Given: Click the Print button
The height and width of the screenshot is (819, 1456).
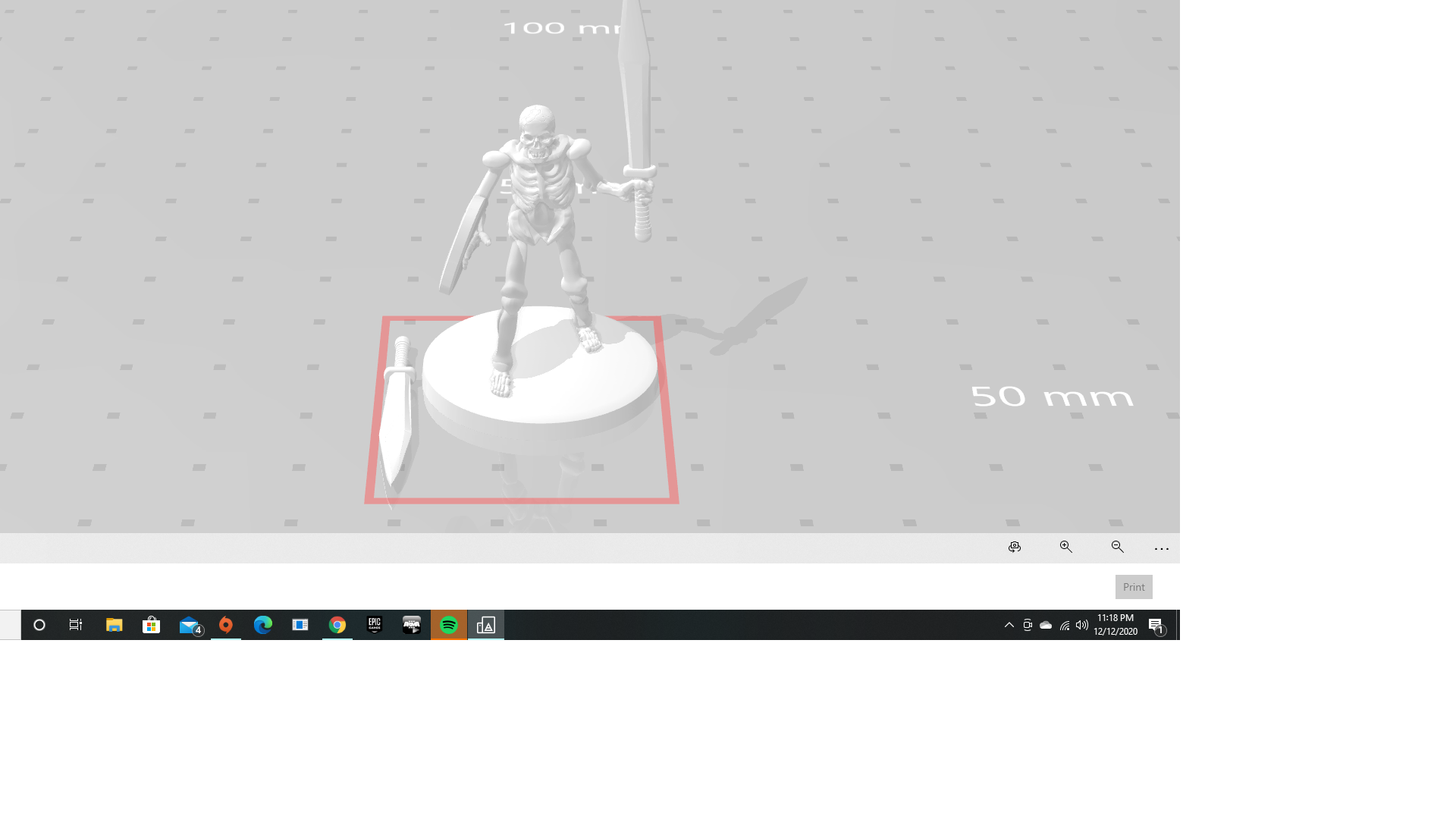Looking at the screenshot, I should click(x=1133, y=586).
